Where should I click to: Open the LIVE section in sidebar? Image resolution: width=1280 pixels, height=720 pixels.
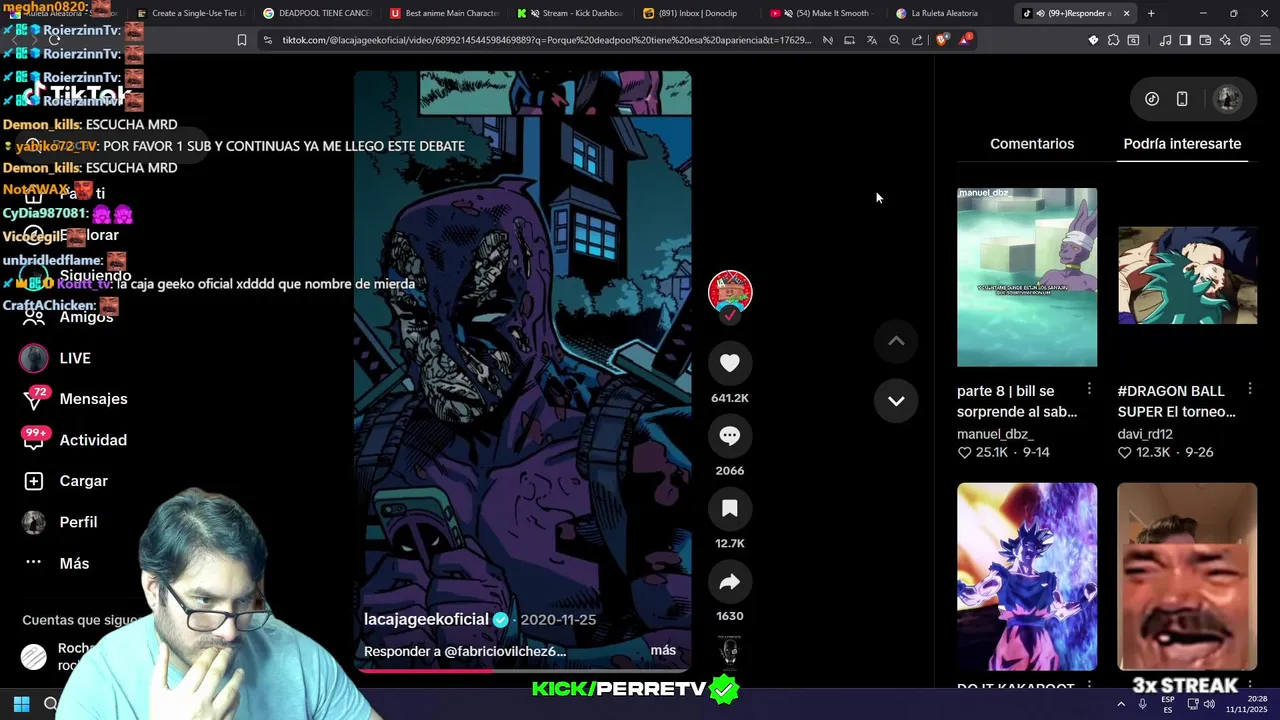coord(75,358)
